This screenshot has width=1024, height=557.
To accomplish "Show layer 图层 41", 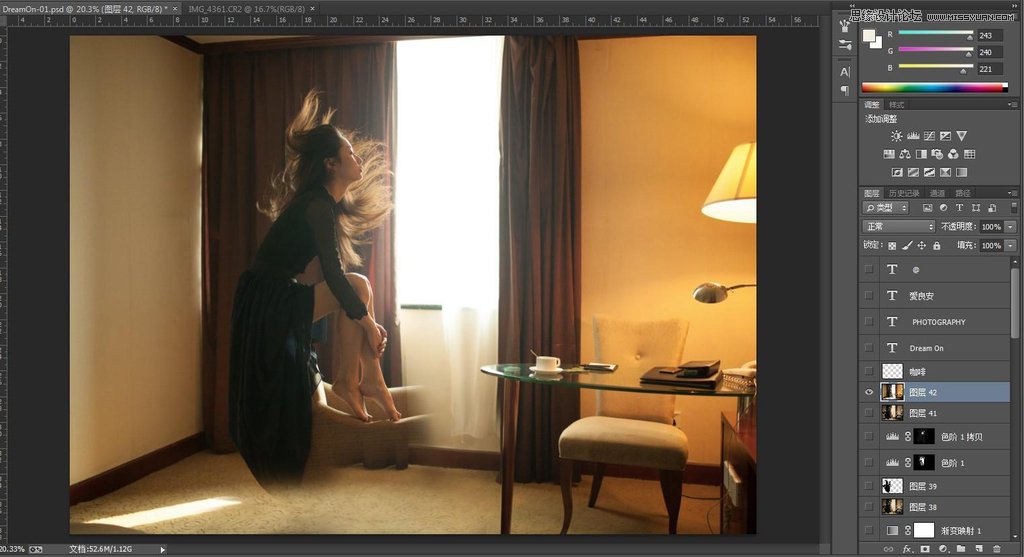I will [x=869, y=413].
